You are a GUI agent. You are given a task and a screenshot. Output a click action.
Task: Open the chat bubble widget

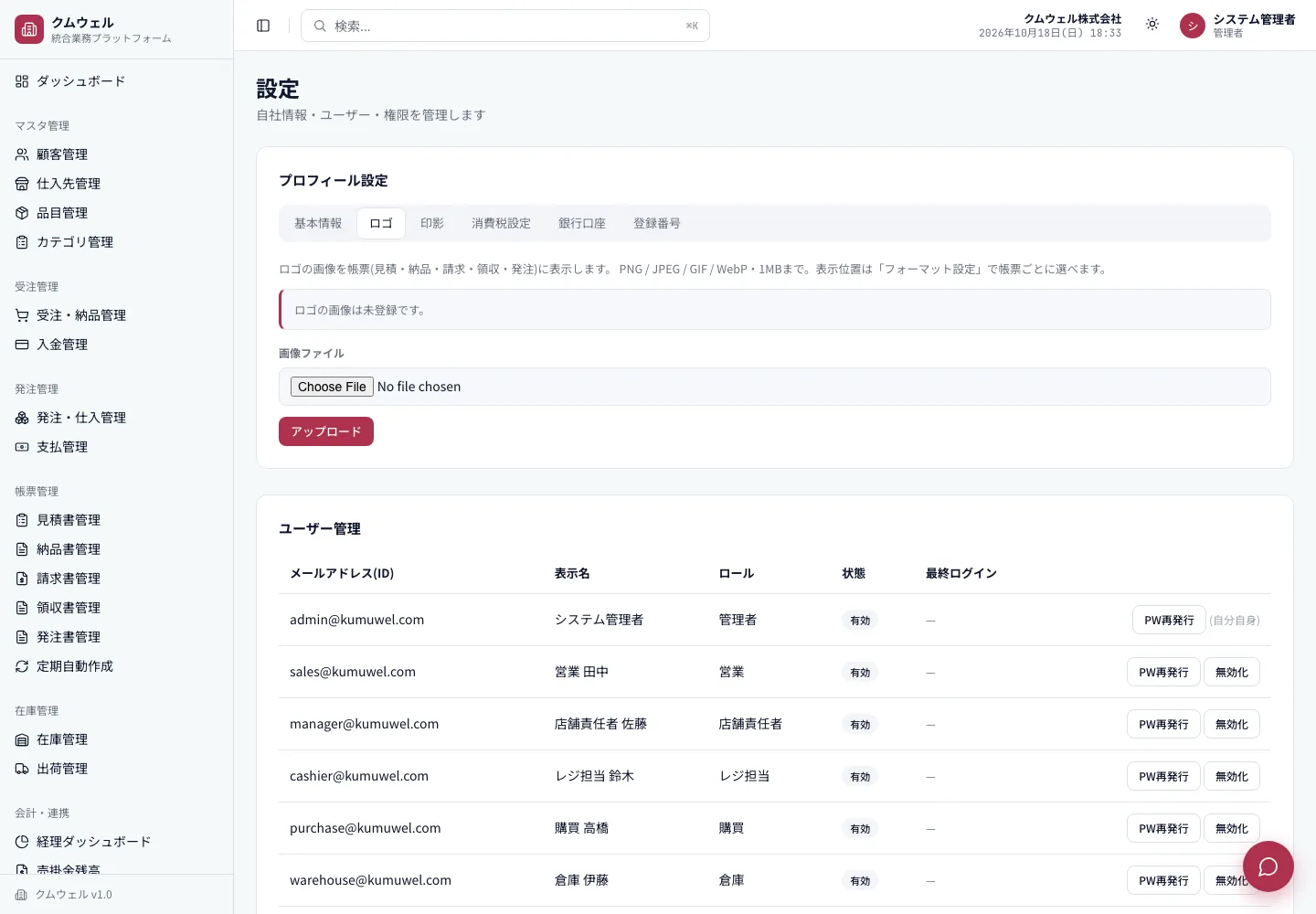[1268, 866]
